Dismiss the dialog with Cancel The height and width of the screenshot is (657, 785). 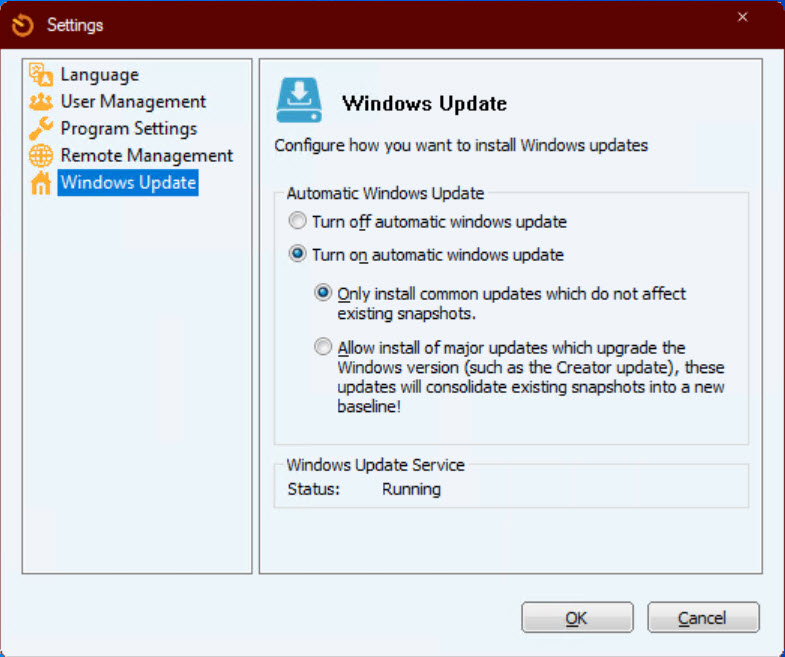[x=703, y=617]
